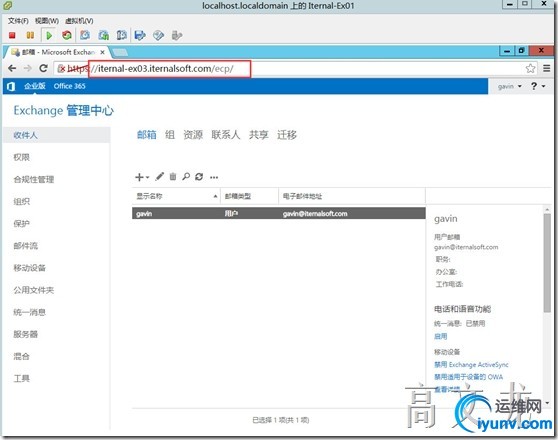
Task: Click the edit pencil icon
Action: 159,176
